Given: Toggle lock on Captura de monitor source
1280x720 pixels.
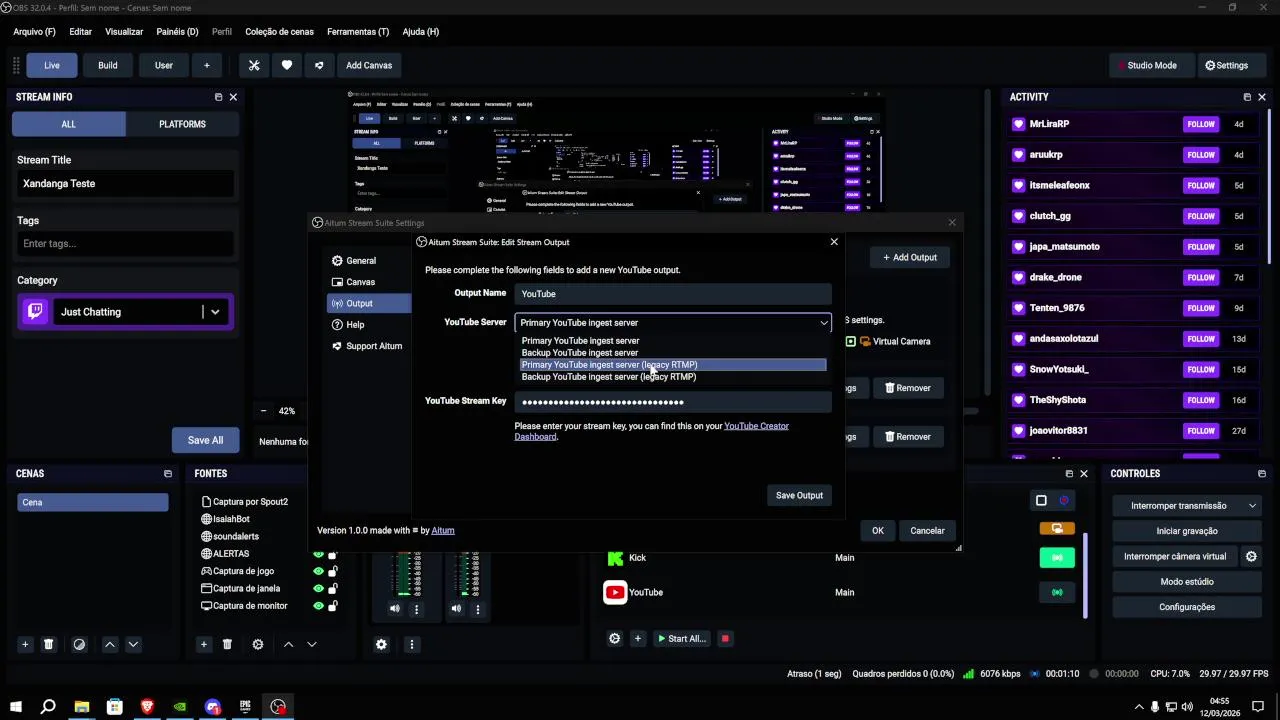Looking at the screenshot, I should click(333, 606).
